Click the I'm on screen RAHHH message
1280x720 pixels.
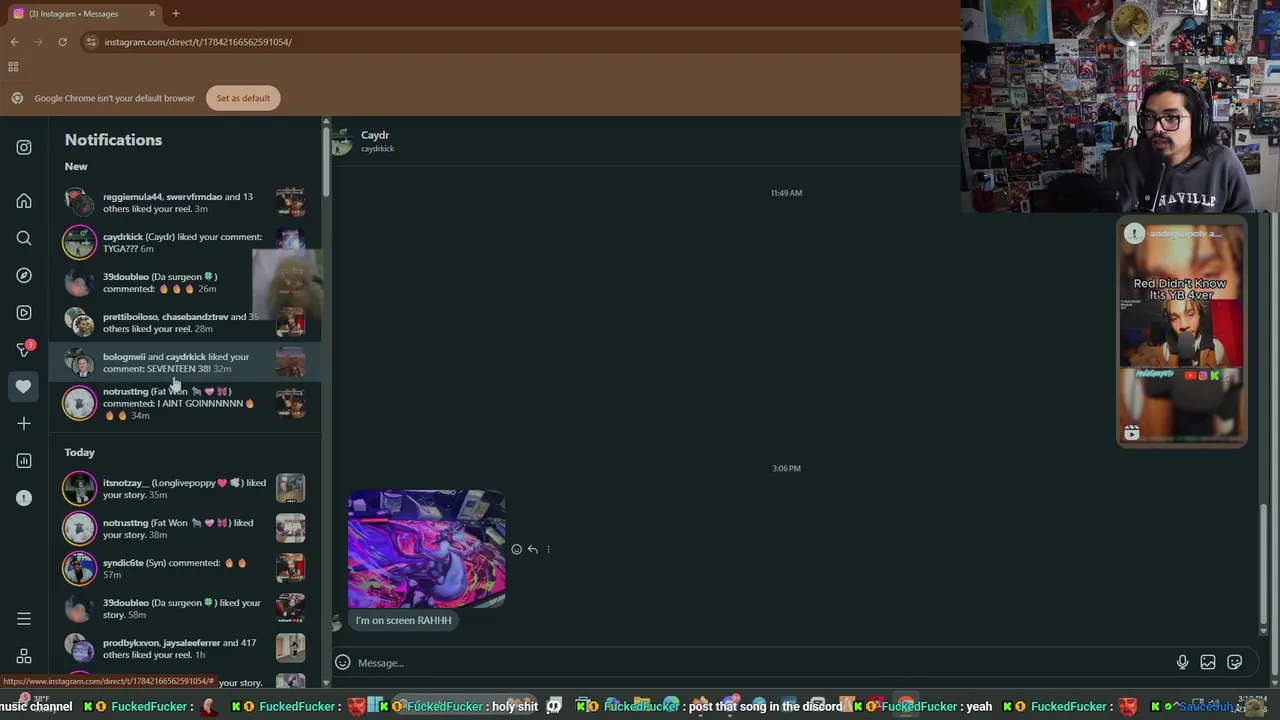[404, 620]
